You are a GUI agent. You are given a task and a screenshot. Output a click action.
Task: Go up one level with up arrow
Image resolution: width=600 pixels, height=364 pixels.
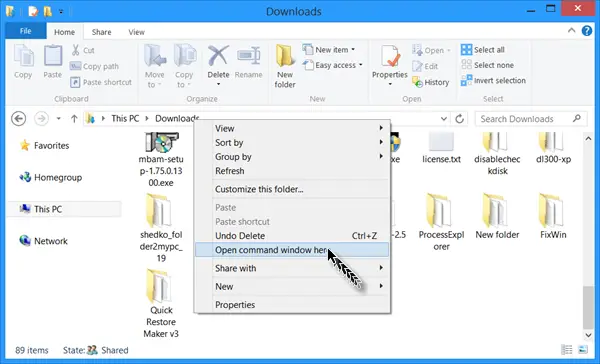click(x=74, y=119)
